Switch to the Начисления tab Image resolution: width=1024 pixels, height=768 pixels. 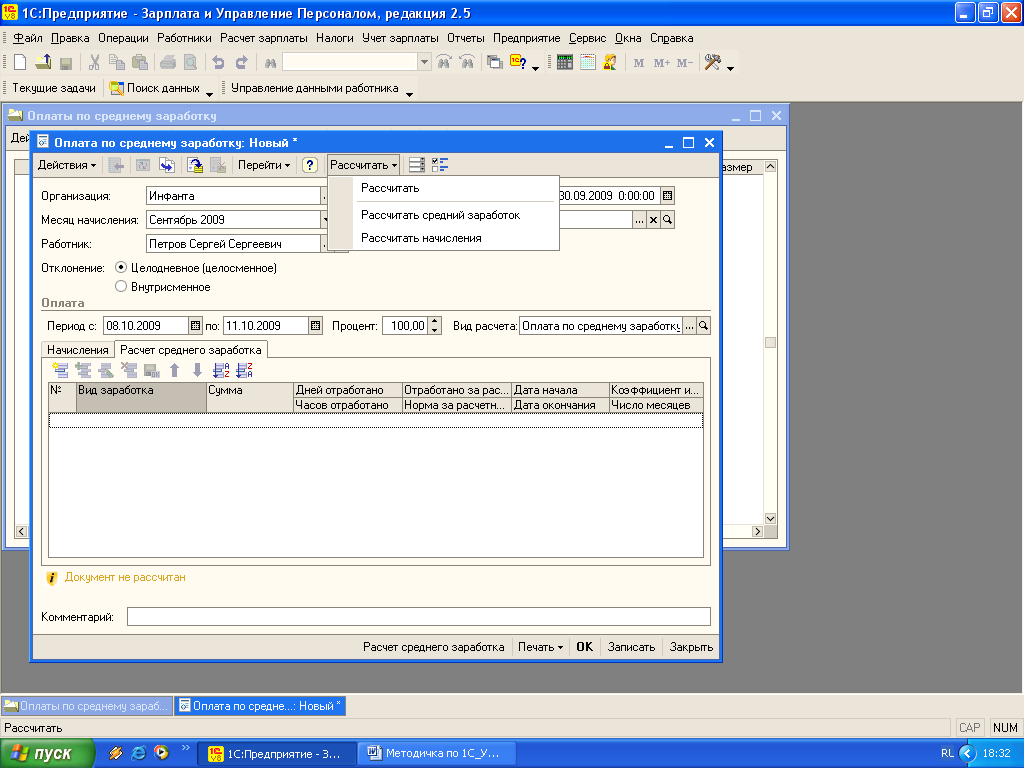[78, 349]
